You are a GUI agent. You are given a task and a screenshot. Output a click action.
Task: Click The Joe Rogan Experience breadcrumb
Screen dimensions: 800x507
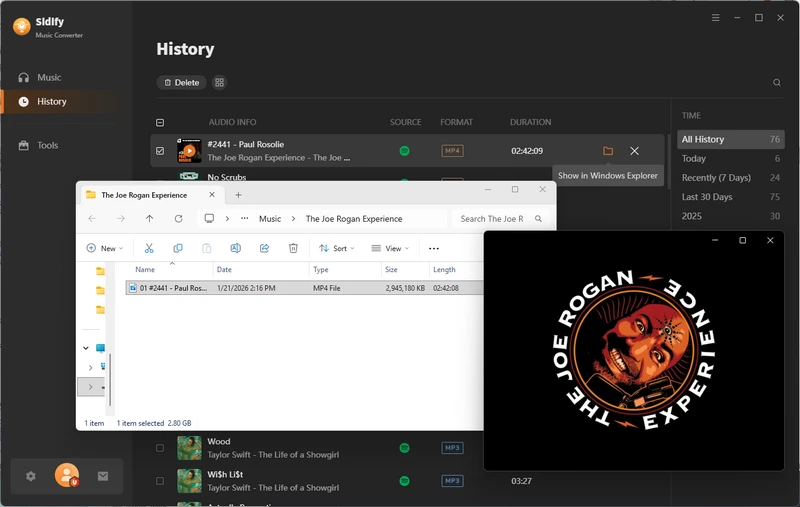click(x=354, y=219)
